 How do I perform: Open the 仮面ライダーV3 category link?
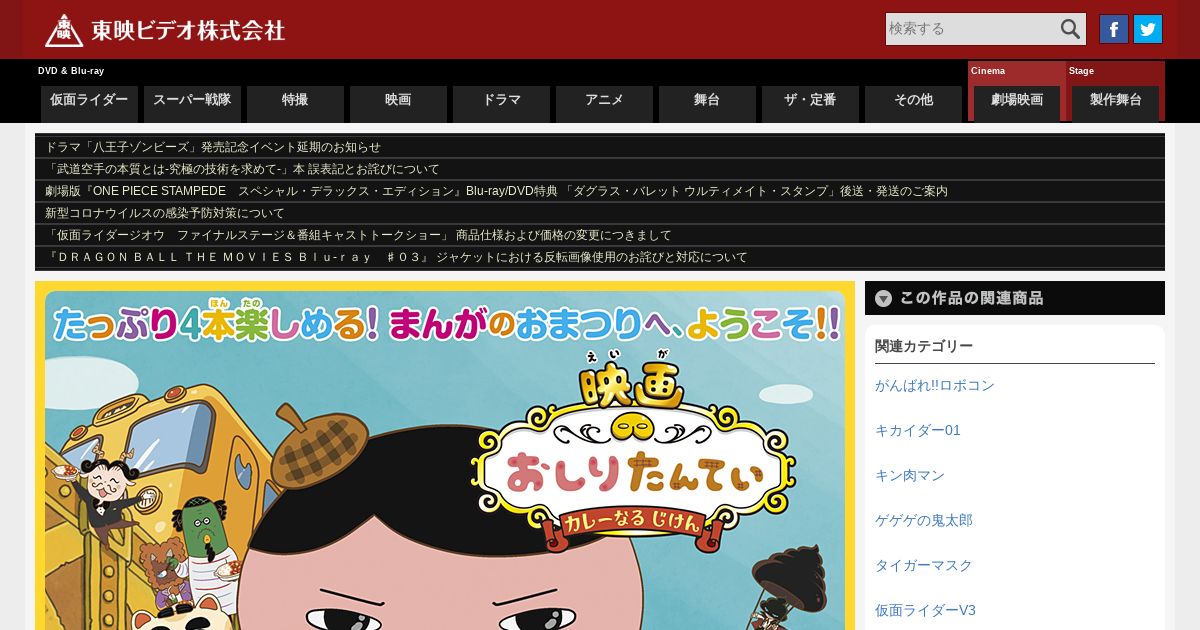point(925,610)
